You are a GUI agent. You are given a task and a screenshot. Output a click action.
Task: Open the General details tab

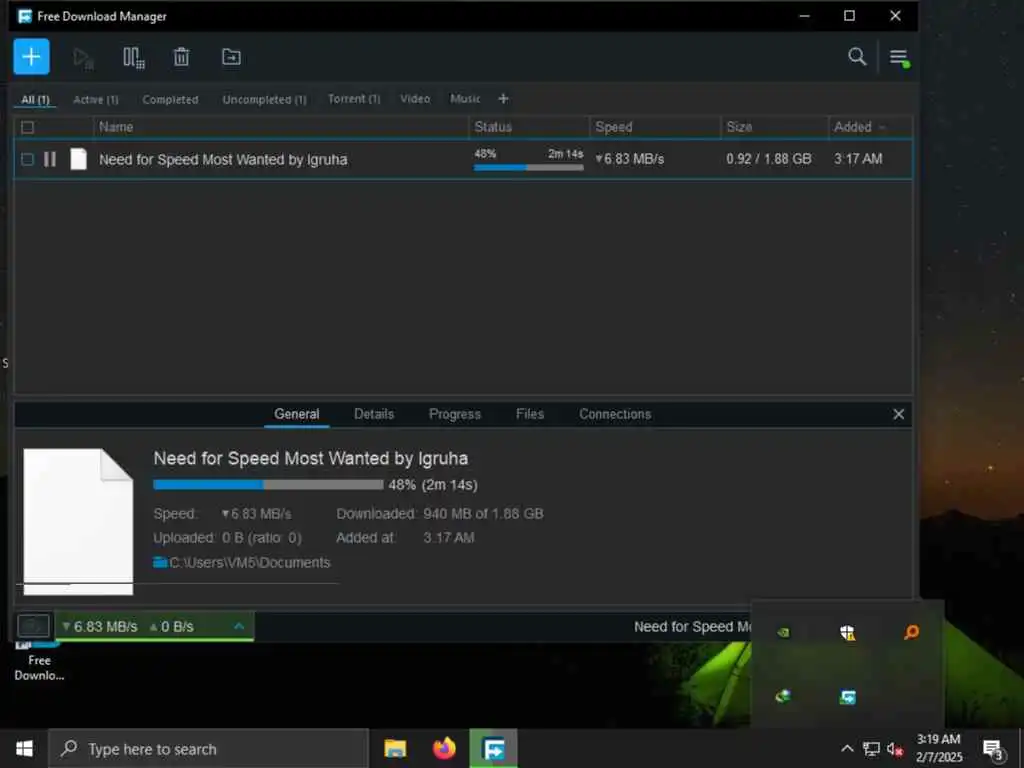(296, 414)
